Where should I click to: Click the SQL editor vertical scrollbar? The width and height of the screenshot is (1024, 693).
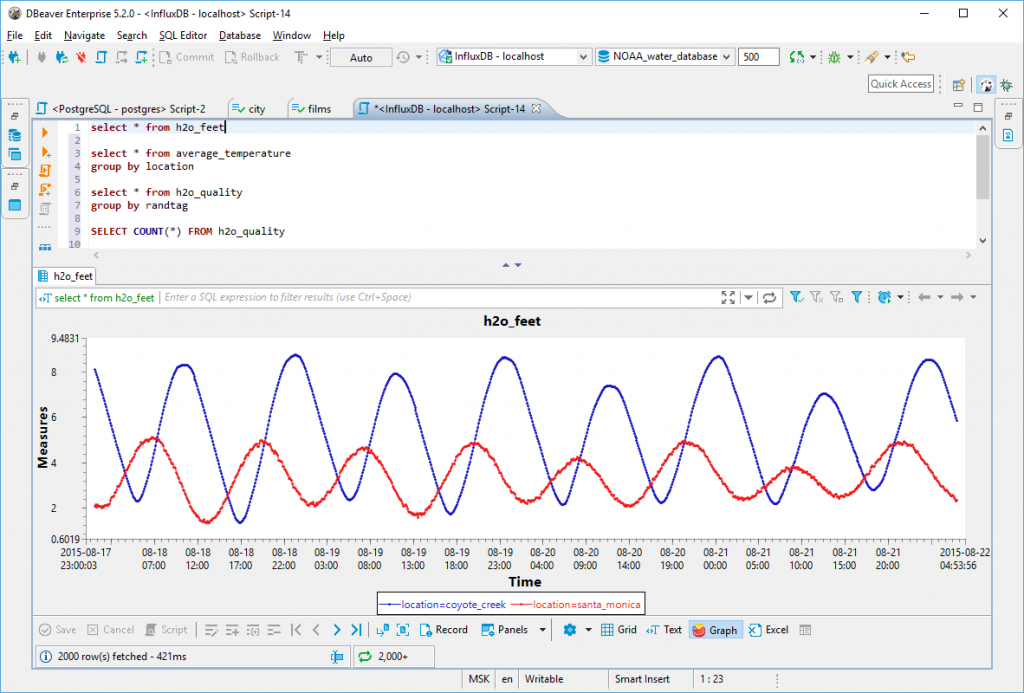pos(983,185)
